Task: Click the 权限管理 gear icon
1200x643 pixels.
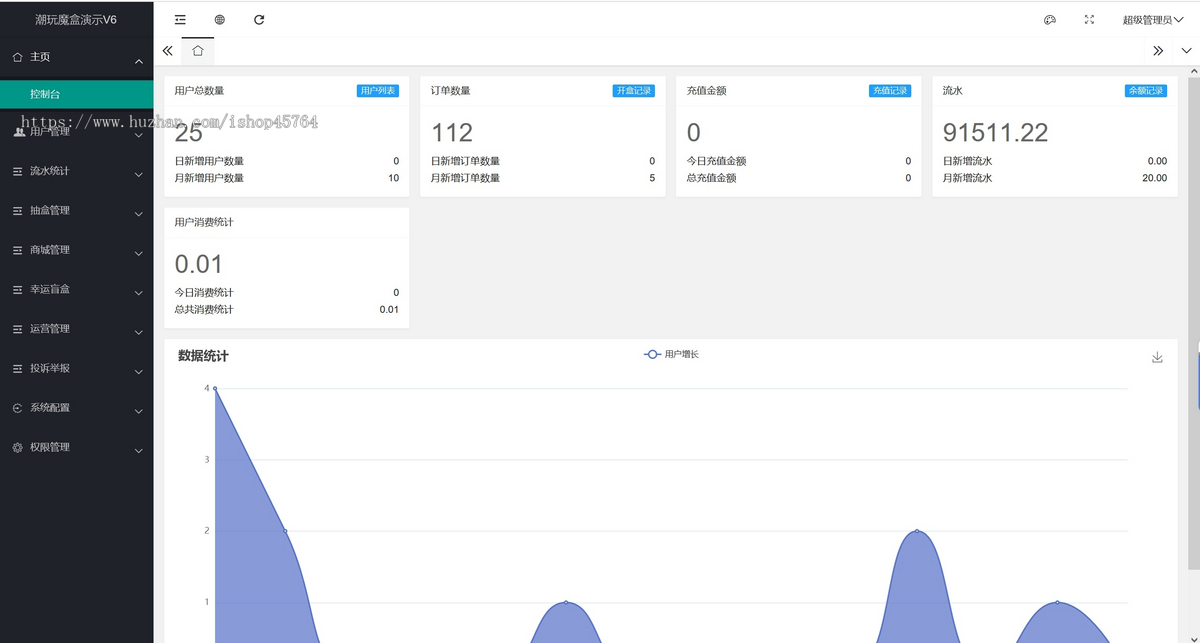Action: (x=17, y=447)
